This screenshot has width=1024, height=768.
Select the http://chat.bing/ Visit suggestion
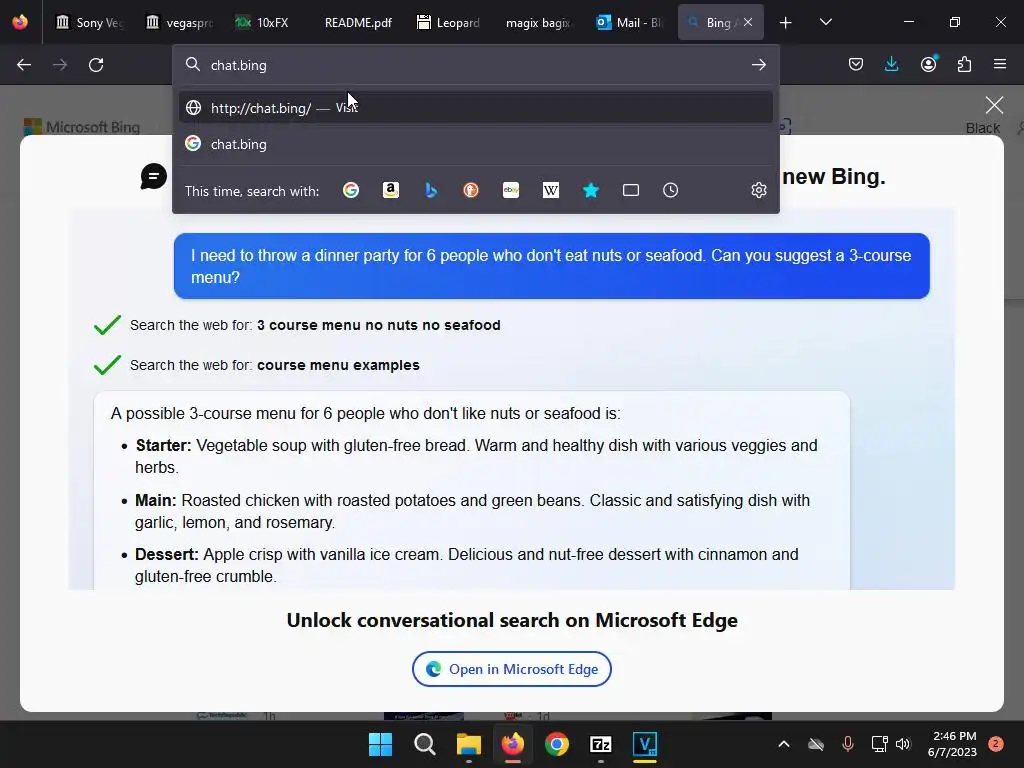pyautogui.click(x=475, y=108)
